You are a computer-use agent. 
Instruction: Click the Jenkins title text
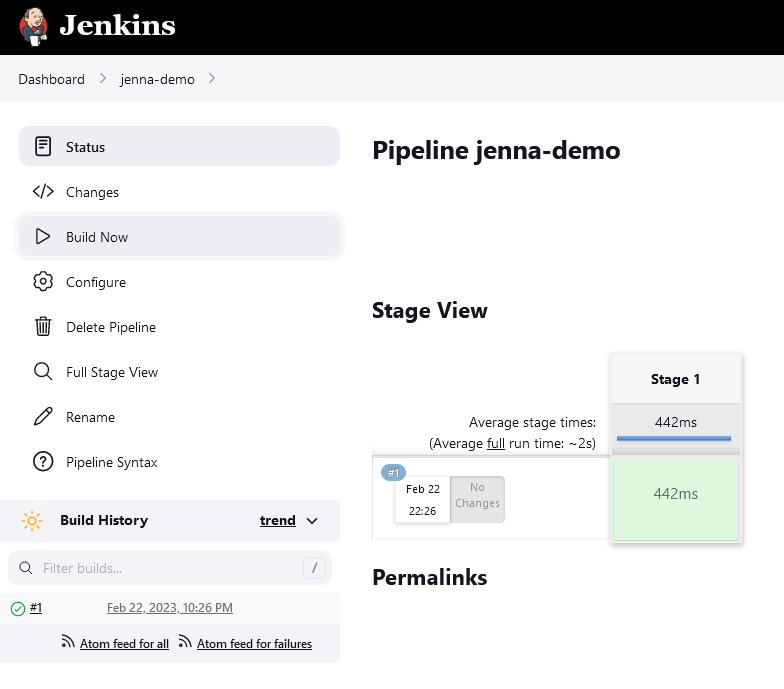pyautogui.click(x=118, y=25)
